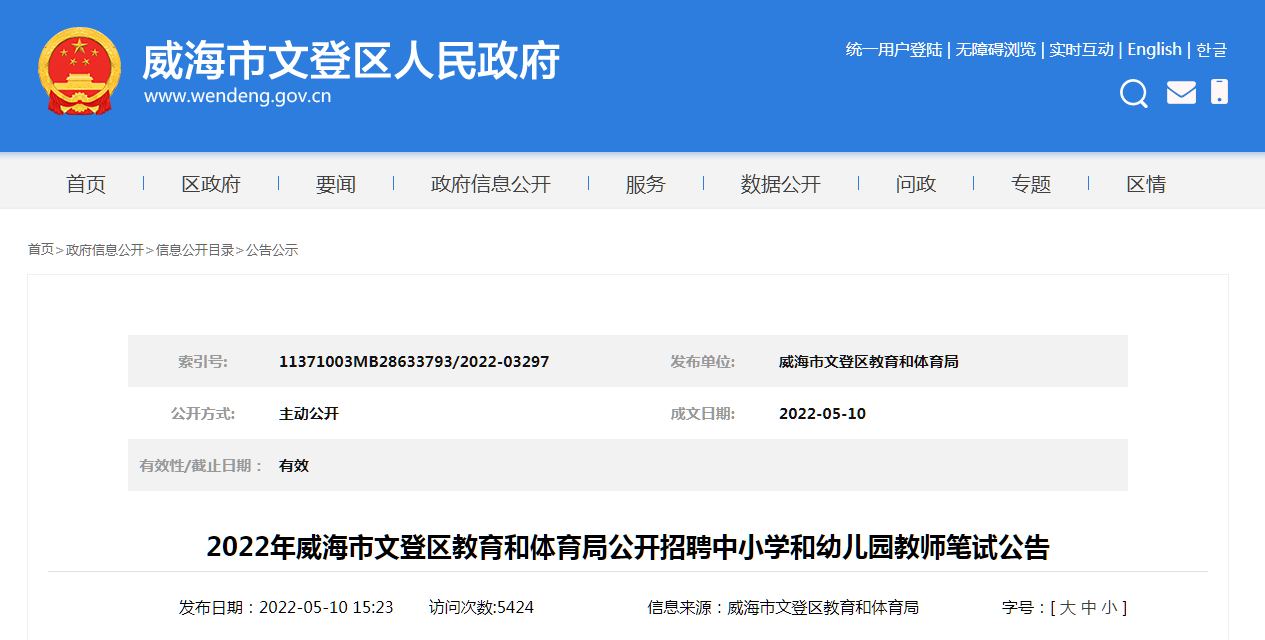
Task: Open 专题 navigation menu
Action: (1031, 184)
